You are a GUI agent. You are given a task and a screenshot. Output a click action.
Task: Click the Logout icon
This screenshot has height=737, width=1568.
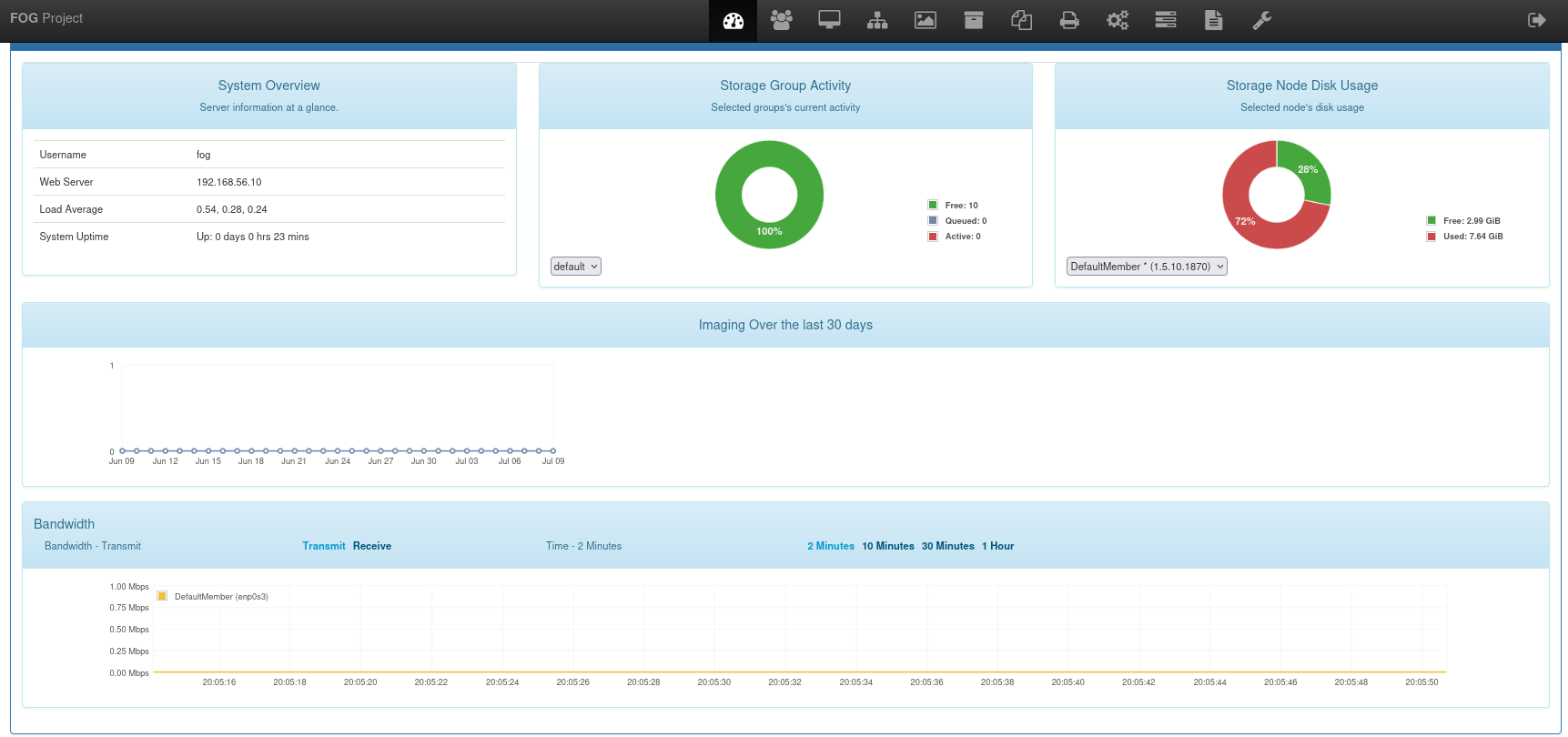click(1537, 20)
